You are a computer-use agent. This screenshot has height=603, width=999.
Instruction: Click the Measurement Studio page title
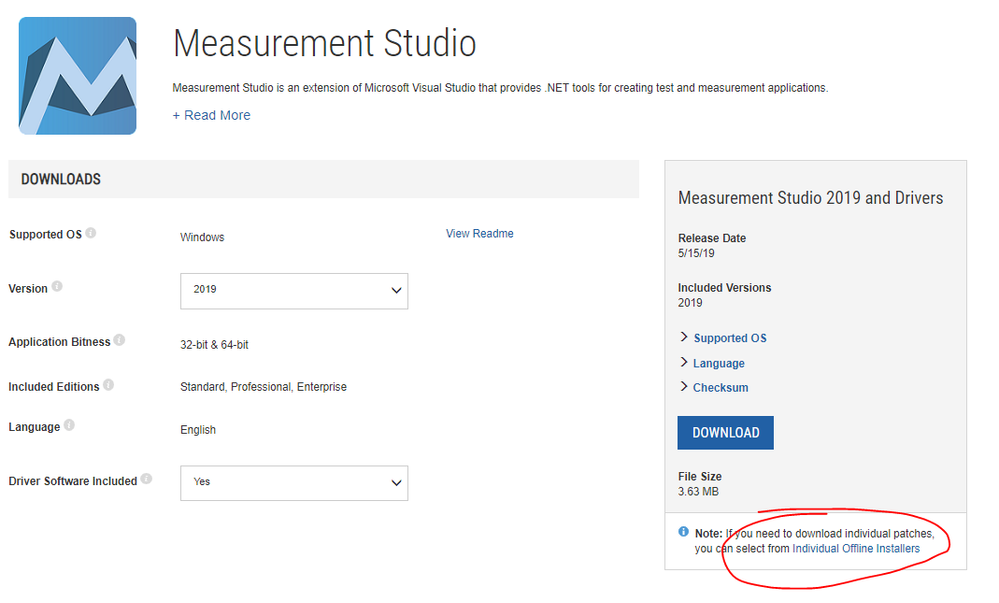pos(324,43)
